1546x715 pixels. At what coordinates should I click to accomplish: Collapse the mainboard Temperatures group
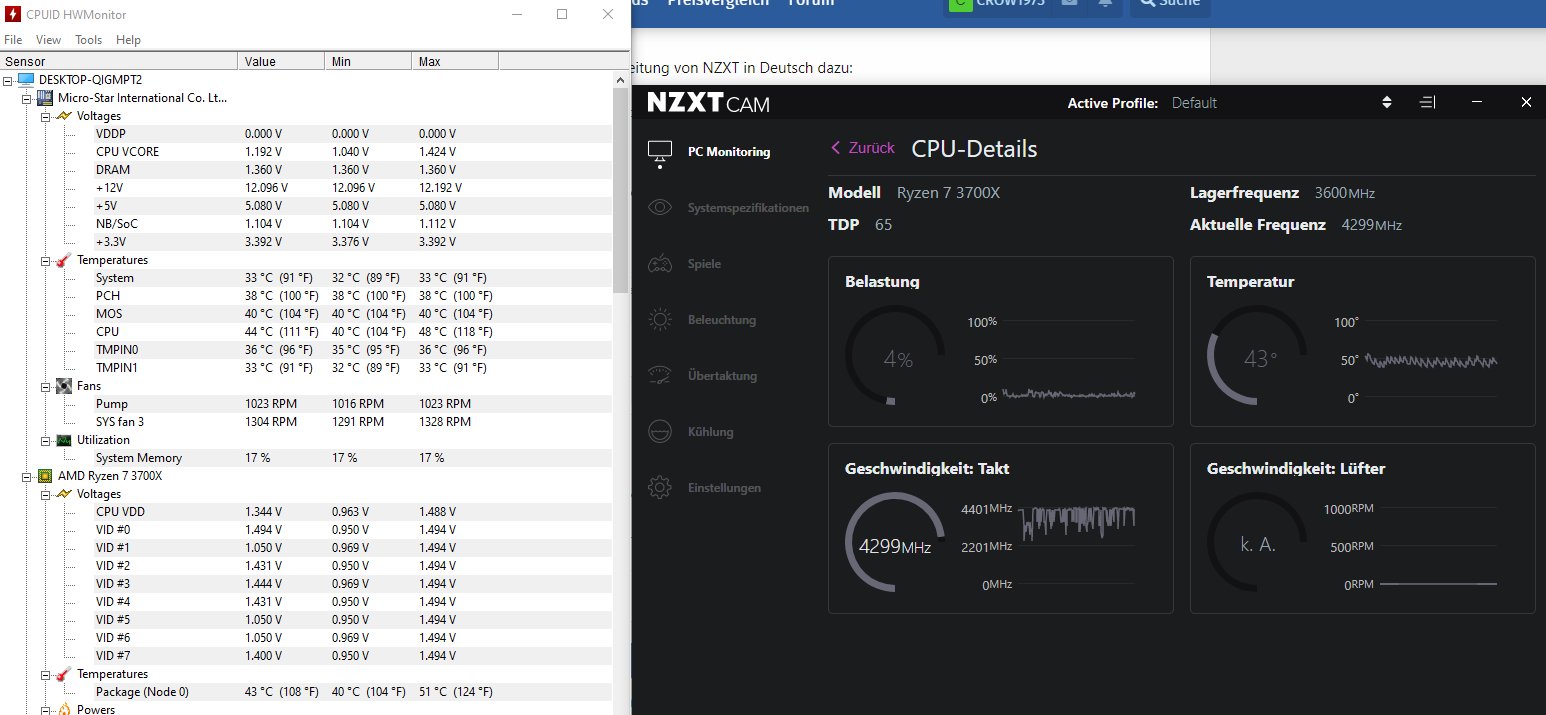(x=45, y=260)
